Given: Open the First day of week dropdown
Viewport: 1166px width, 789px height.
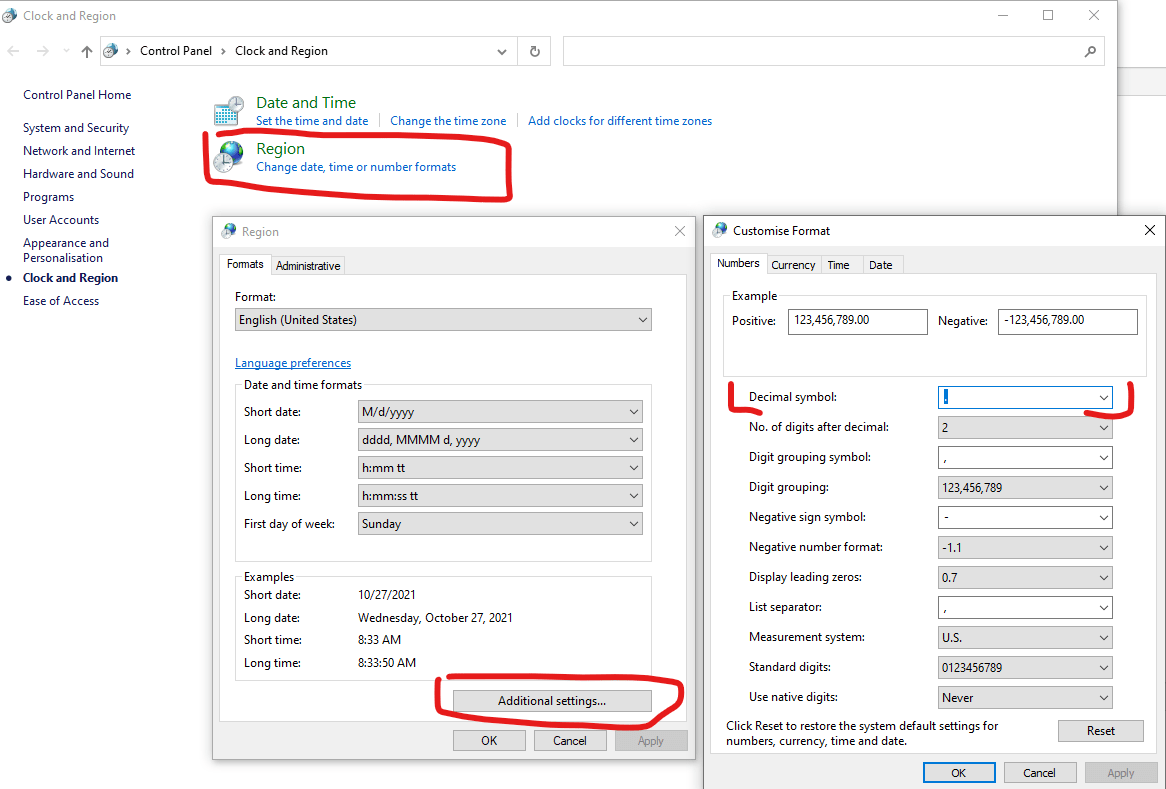Looking at the screenshot, I should tap(632, 523).
